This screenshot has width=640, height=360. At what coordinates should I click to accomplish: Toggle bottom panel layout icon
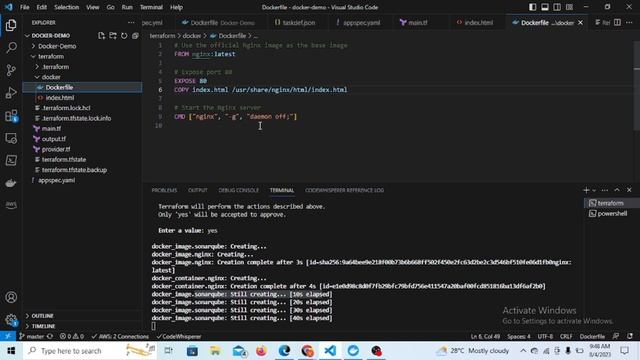544,7
